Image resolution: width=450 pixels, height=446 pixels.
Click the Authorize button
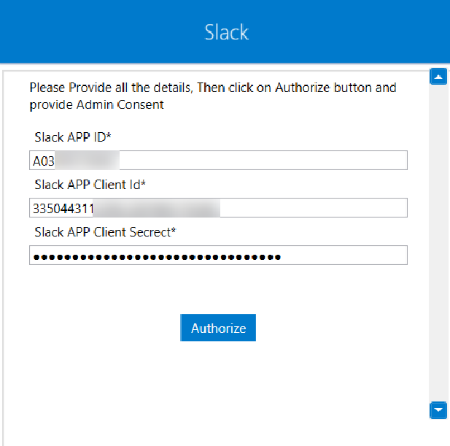click(218, 328)
